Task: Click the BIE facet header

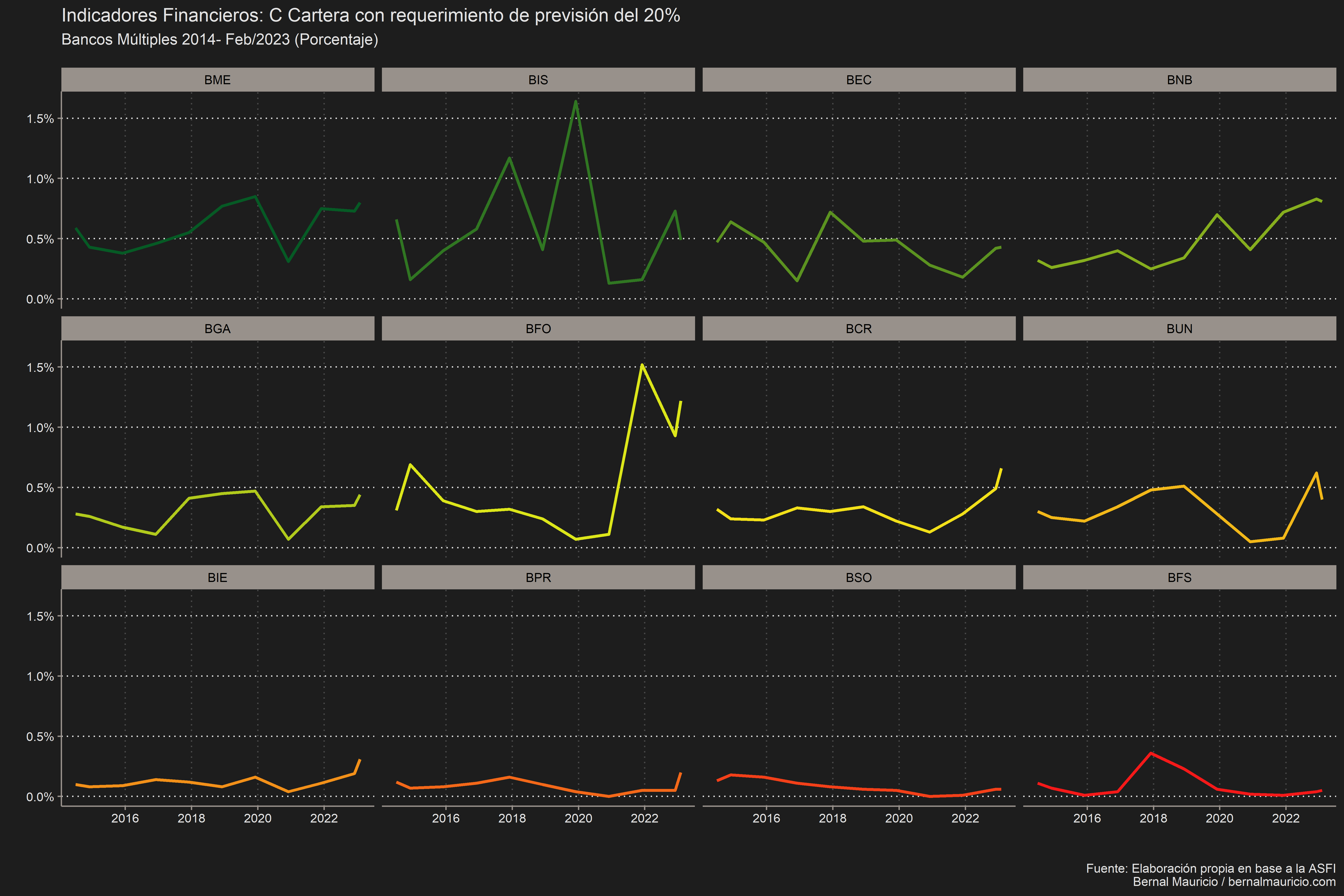Action: click(218, 577)
